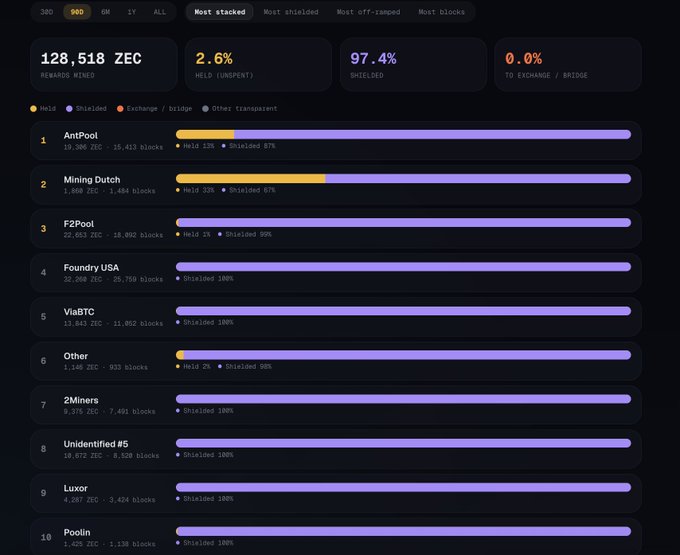Viewport: 680px width, 555px height.
Task: Click the rank number 1 beside AntPool
Action: (x=43, y=140)
